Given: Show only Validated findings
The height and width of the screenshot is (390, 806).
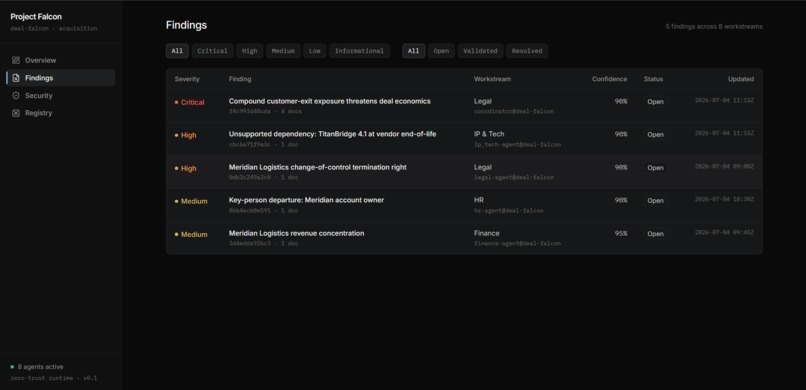Looking at the screenshot, I should pos(480,51).
